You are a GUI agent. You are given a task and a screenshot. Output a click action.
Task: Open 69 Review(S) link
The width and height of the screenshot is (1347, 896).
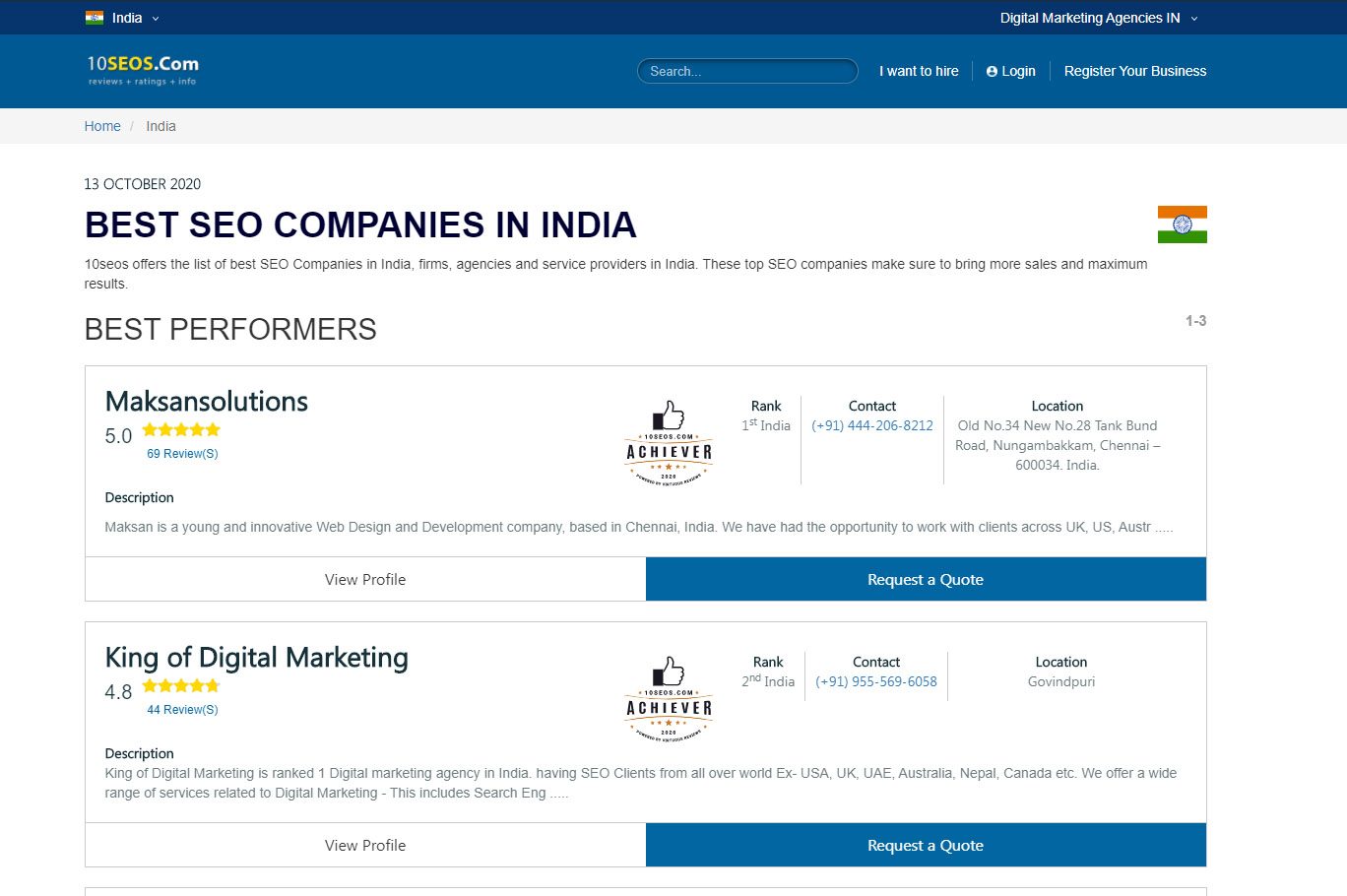tap(182, 454)
